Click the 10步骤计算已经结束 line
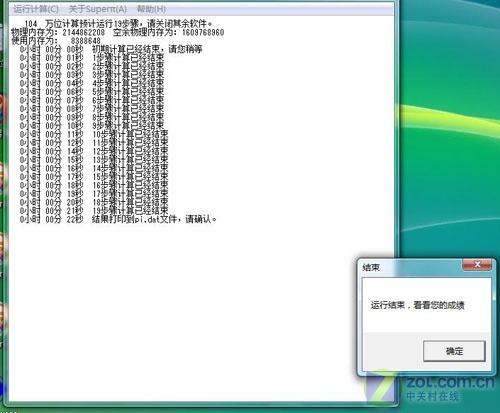Image resolution: width=500 pixels, height=413 pixels. click(x=94, y=134)
